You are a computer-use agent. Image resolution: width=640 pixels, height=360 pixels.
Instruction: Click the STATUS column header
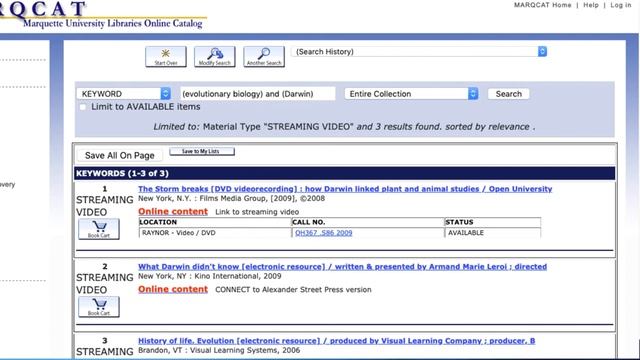(x=493, y=222)
